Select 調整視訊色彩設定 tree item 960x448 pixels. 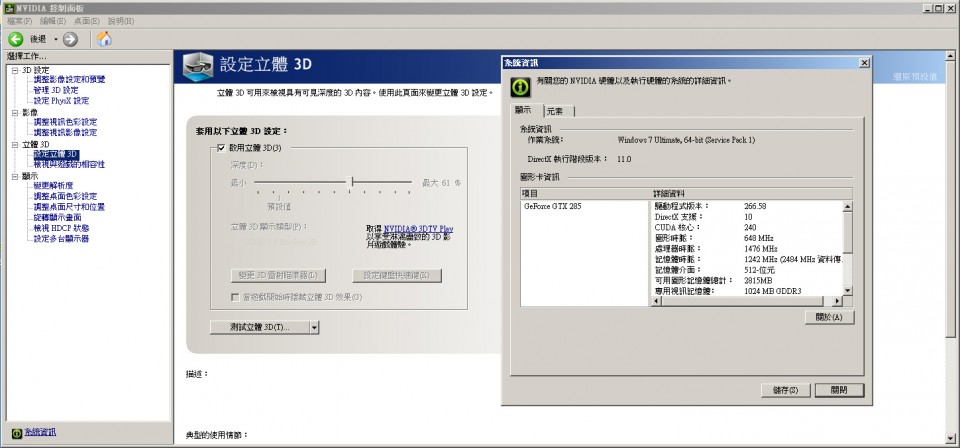pos(65,122)
